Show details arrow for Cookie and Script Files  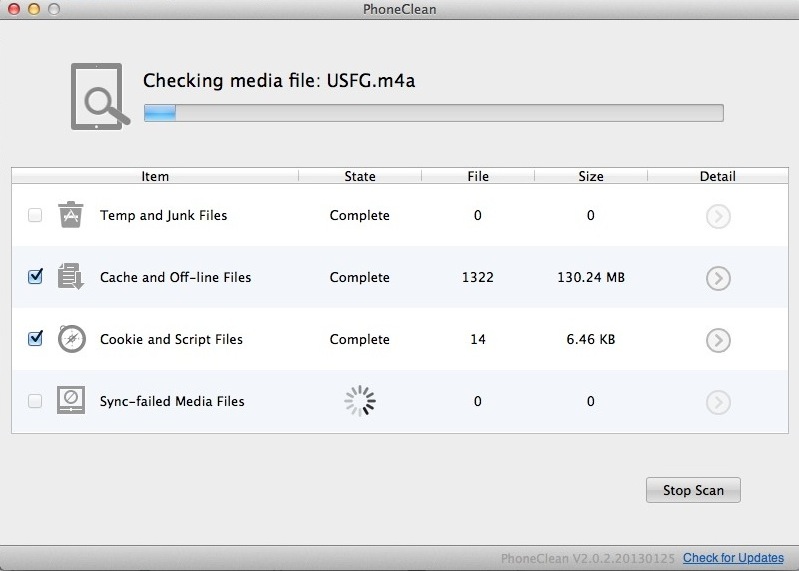[x=717, y=340]
